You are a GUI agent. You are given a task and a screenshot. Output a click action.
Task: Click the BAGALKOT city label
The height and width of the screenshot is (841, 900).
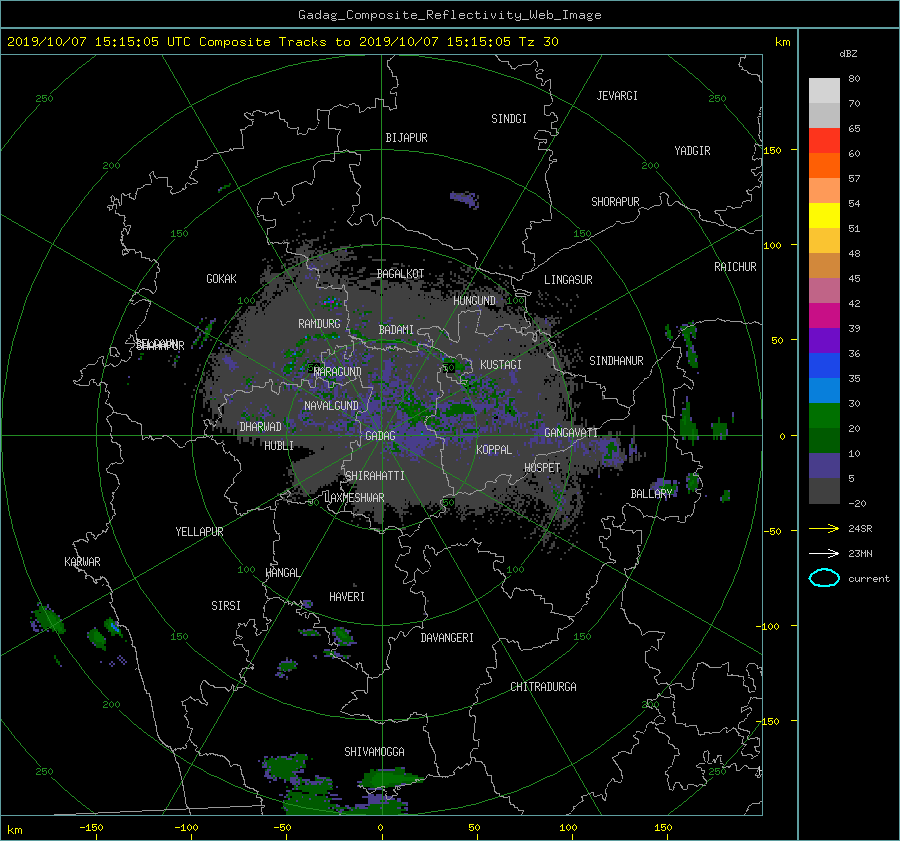[400, 274]
